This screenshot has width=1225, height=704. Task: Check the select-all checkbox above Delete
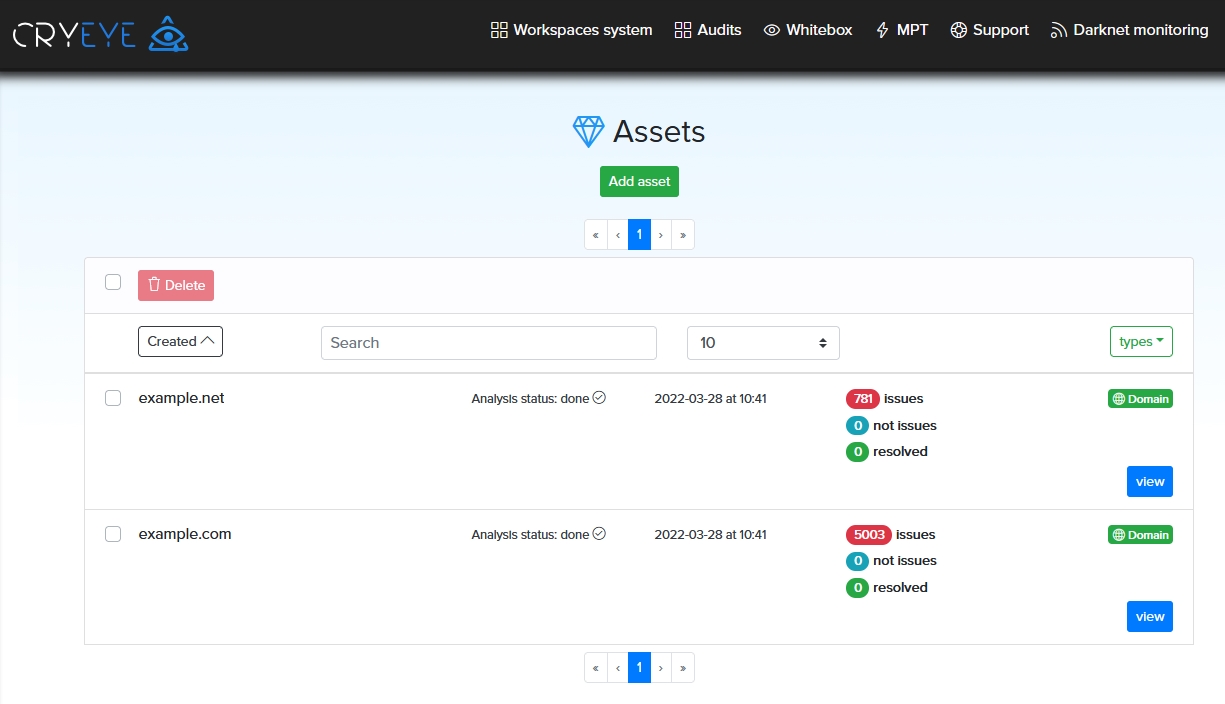(113, 282)
